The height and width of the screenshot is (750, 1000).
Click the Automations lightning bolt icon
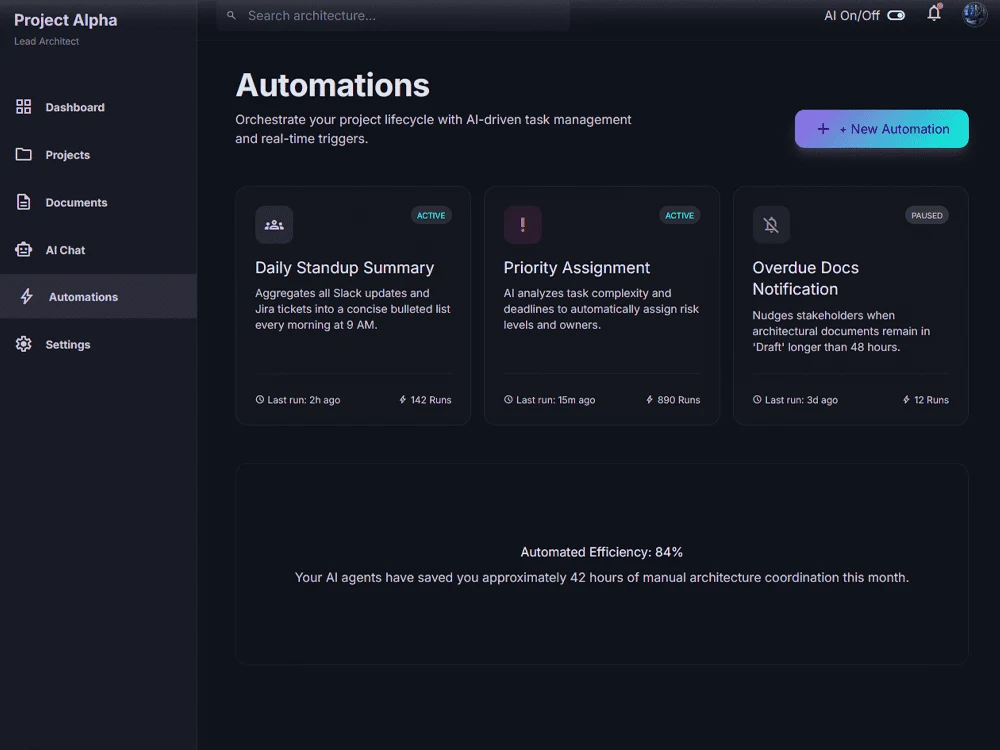tap(26, 296)
